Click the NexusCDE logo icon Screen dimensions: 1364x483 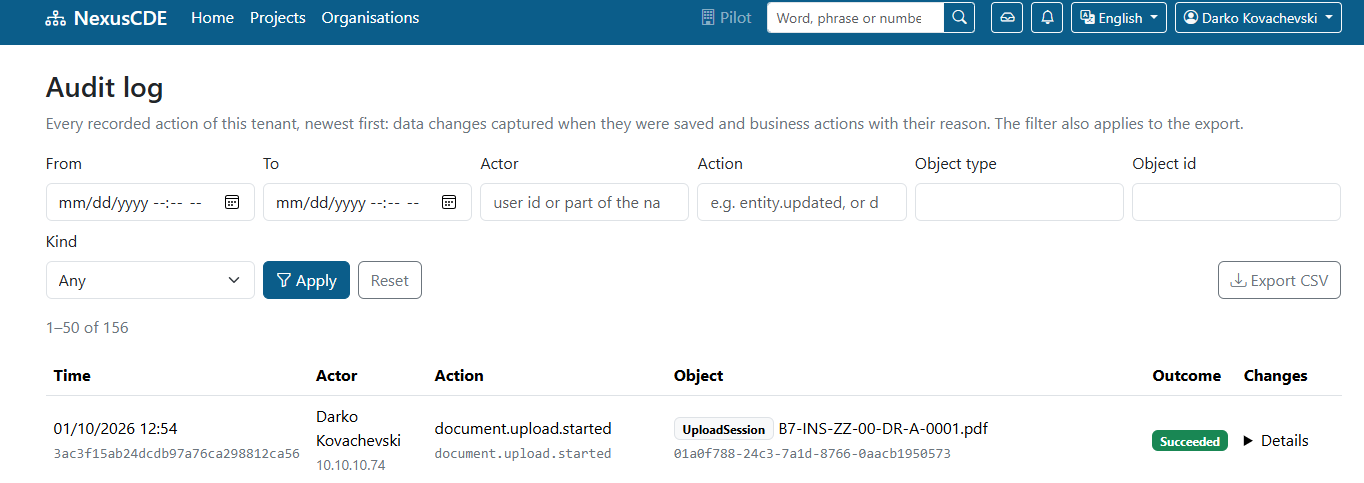point(56,18)
